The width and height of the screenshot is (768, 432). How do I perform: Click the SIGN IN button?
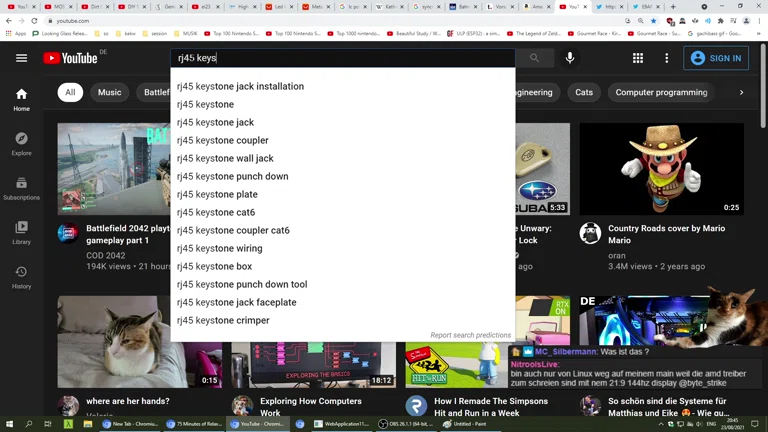click(x=715, y=58)
